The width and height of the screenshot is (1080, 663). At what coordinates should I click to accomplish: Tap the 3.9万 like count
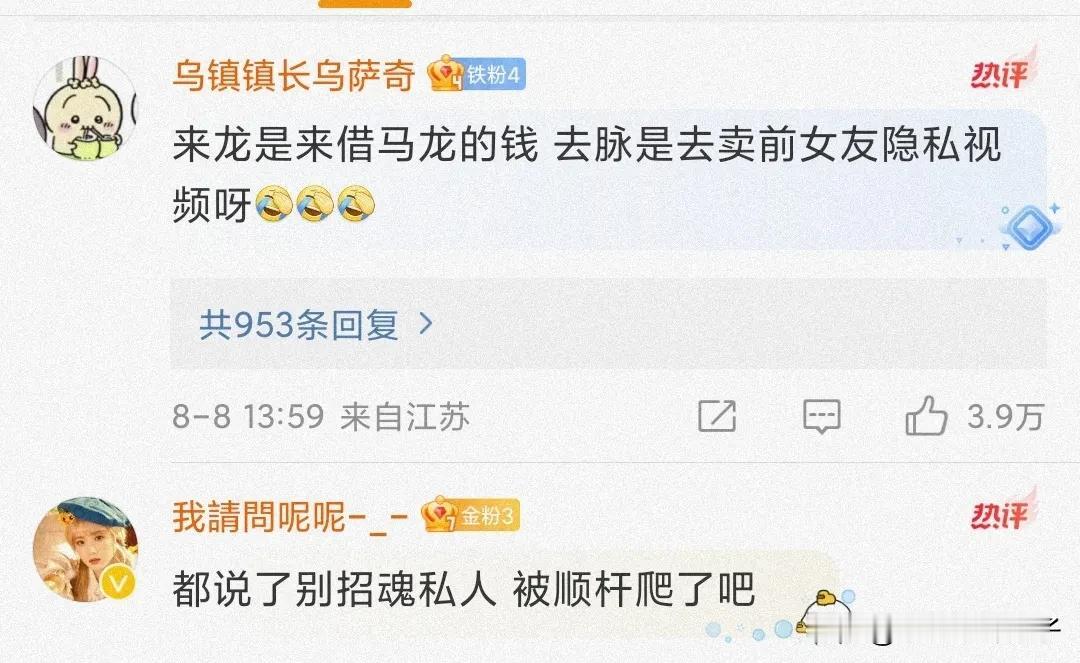[1006, 416]
